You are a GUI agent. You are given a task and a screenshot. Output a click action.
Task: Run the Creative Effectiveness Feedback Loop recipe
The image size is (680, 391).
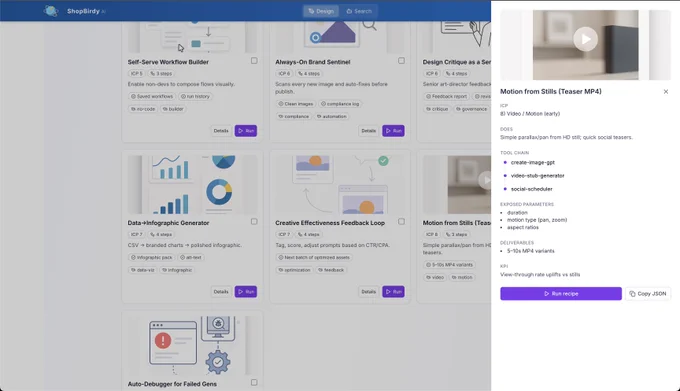[393, 291]
